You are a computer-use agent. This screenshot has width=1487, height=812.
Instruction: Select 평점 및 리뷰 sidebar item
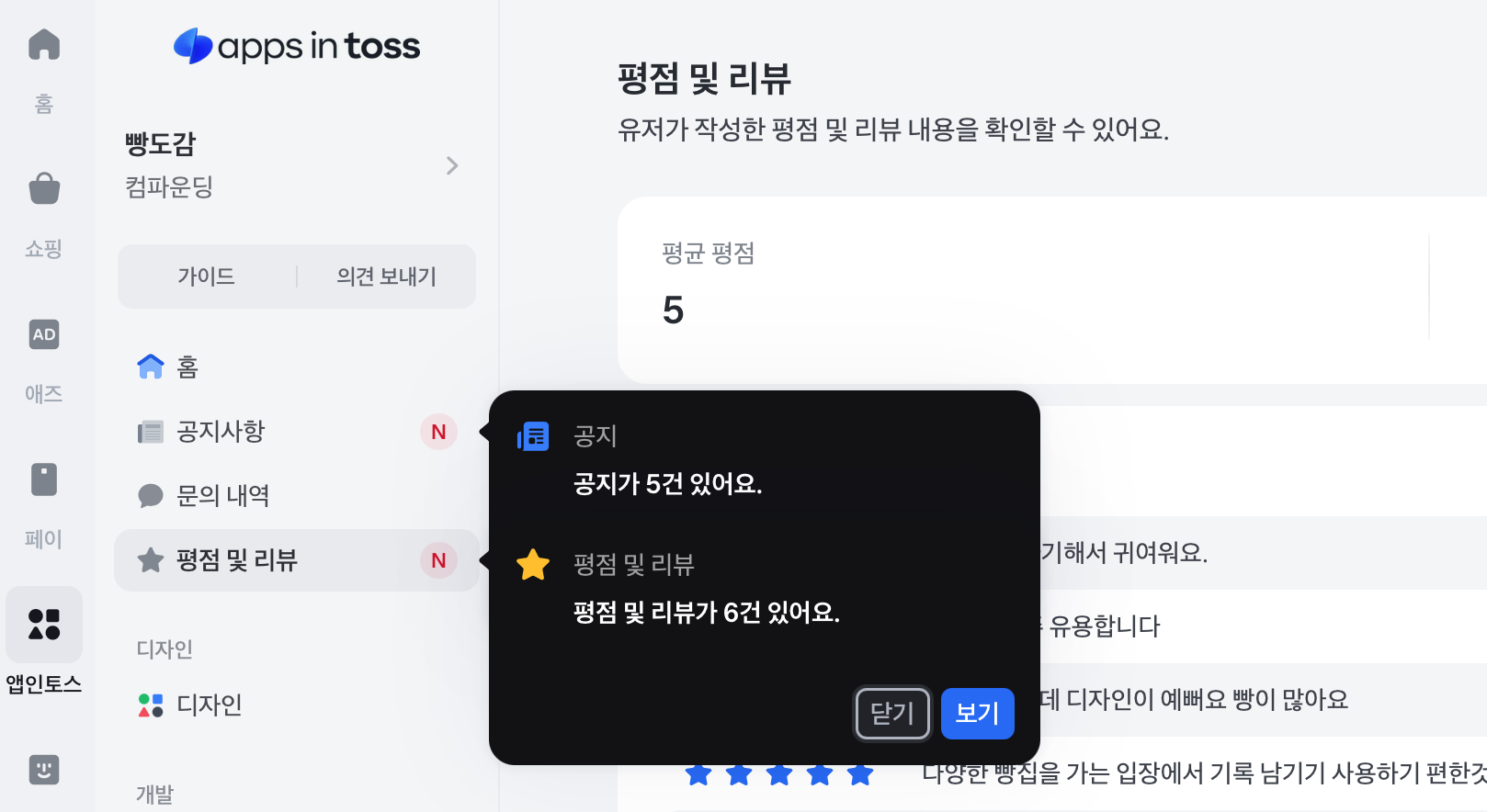pyautogui.click(x=297, y=560)
